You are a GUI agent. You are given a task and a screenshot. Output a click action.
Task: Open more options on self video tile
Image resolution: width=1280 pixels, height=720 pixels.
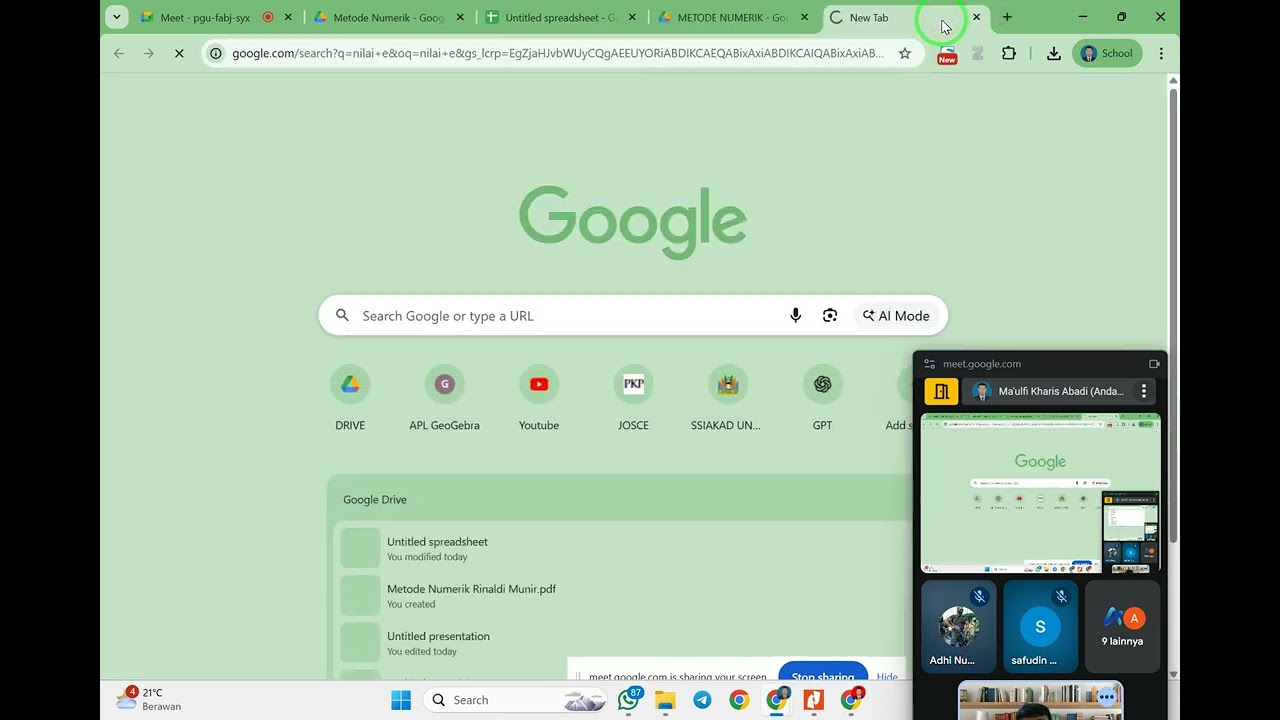(x=1106, y=697)
